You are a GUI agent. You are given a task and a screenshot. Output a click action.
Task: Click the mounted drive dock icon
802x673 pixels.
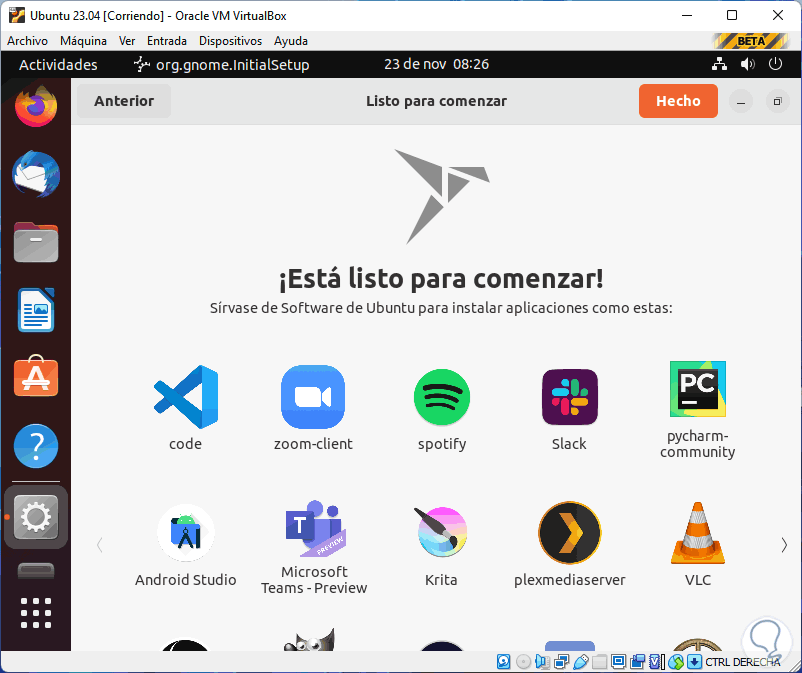click(x=35, y=571)
